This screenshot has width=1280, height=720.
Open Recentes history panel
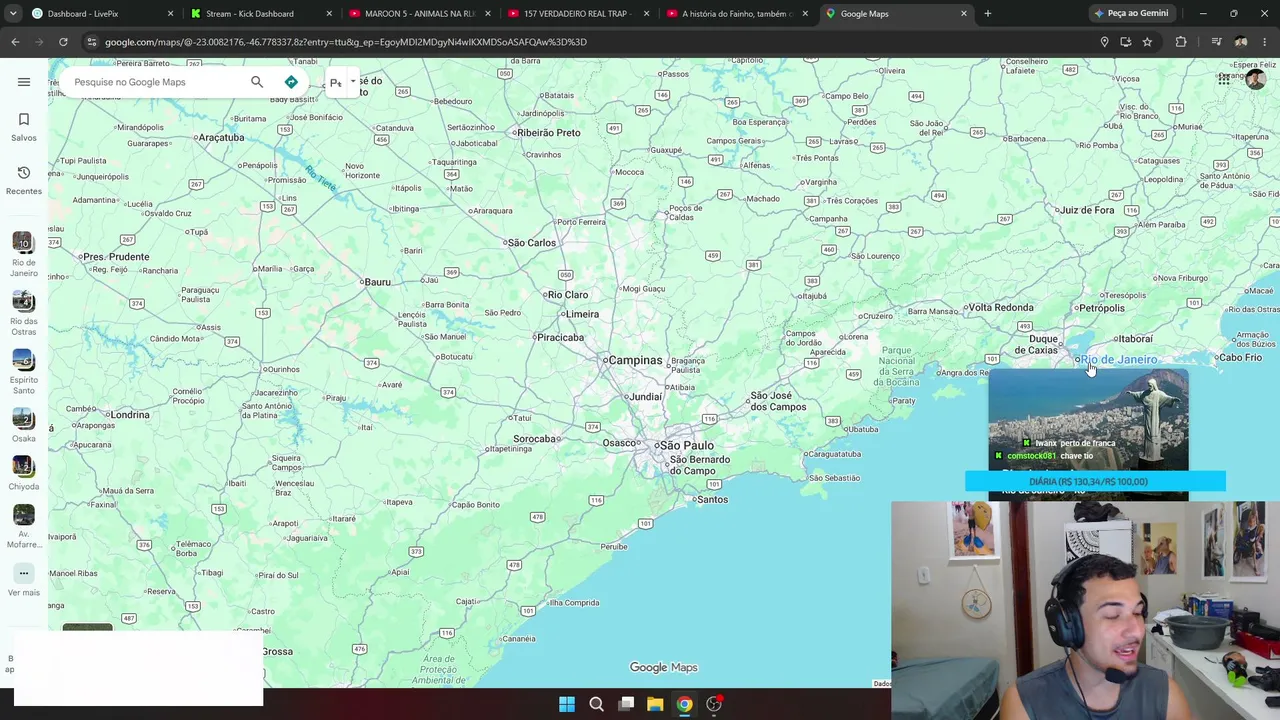24,180
